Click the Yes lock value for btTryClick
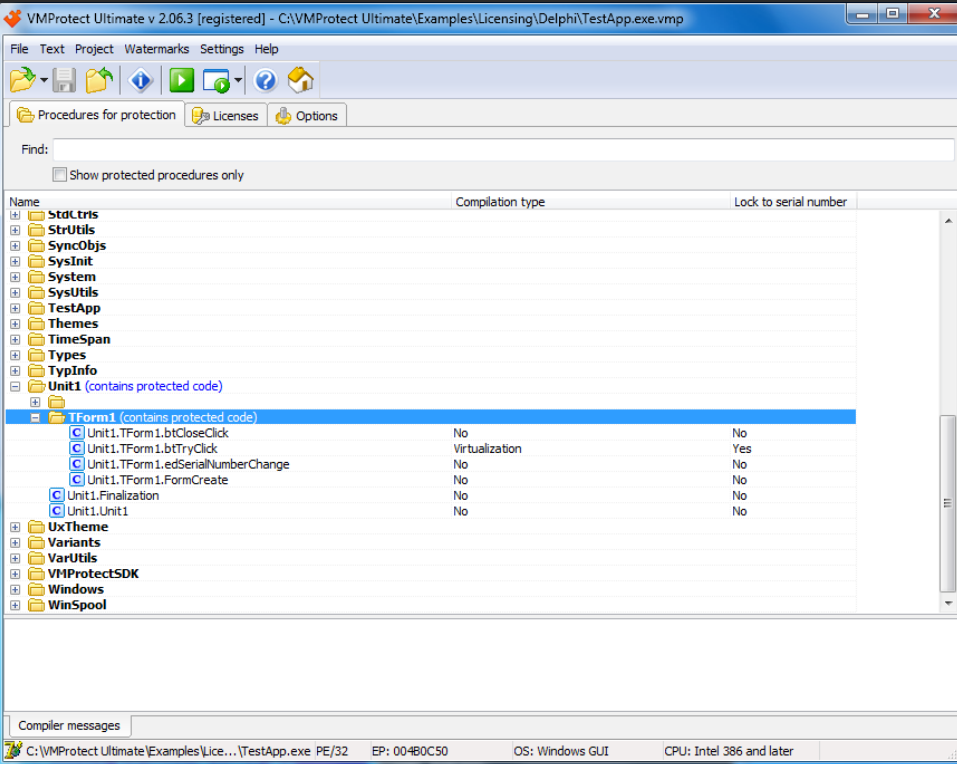 [742, 449]
